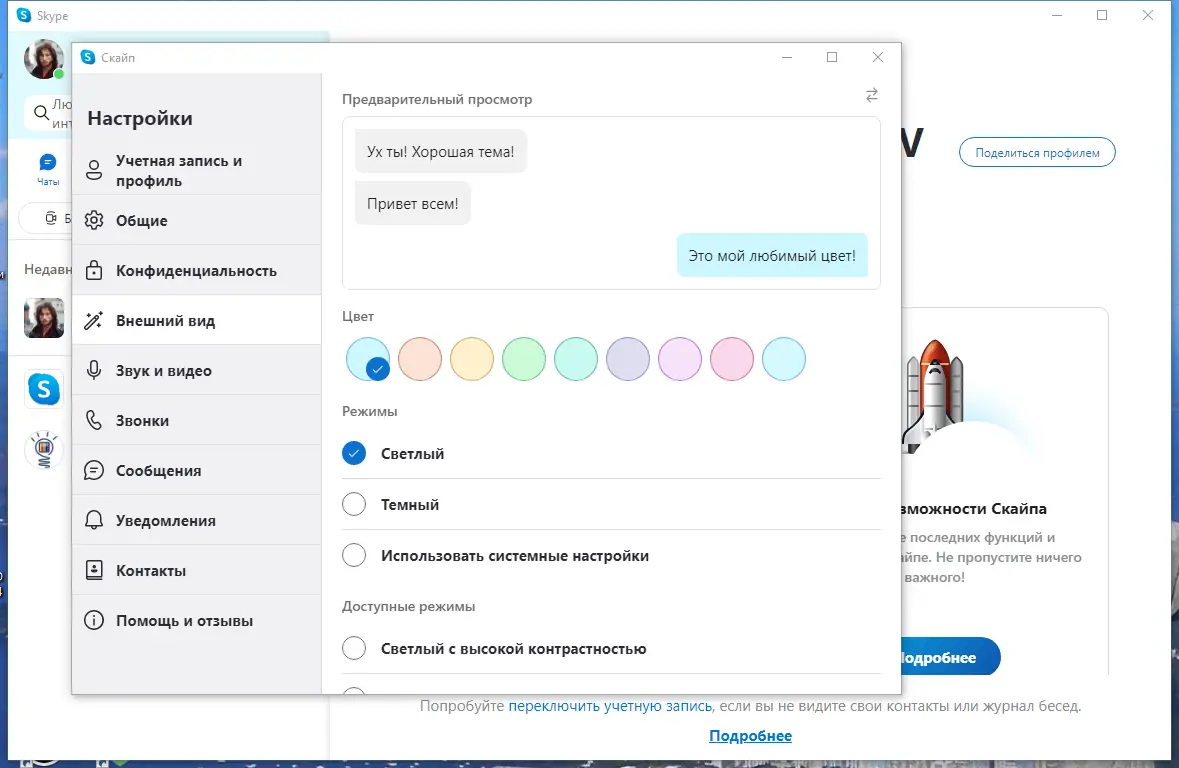Click the Notifications bell icon
The image size is (1179, 768).
pyautogui.click(x=94, y=520)
